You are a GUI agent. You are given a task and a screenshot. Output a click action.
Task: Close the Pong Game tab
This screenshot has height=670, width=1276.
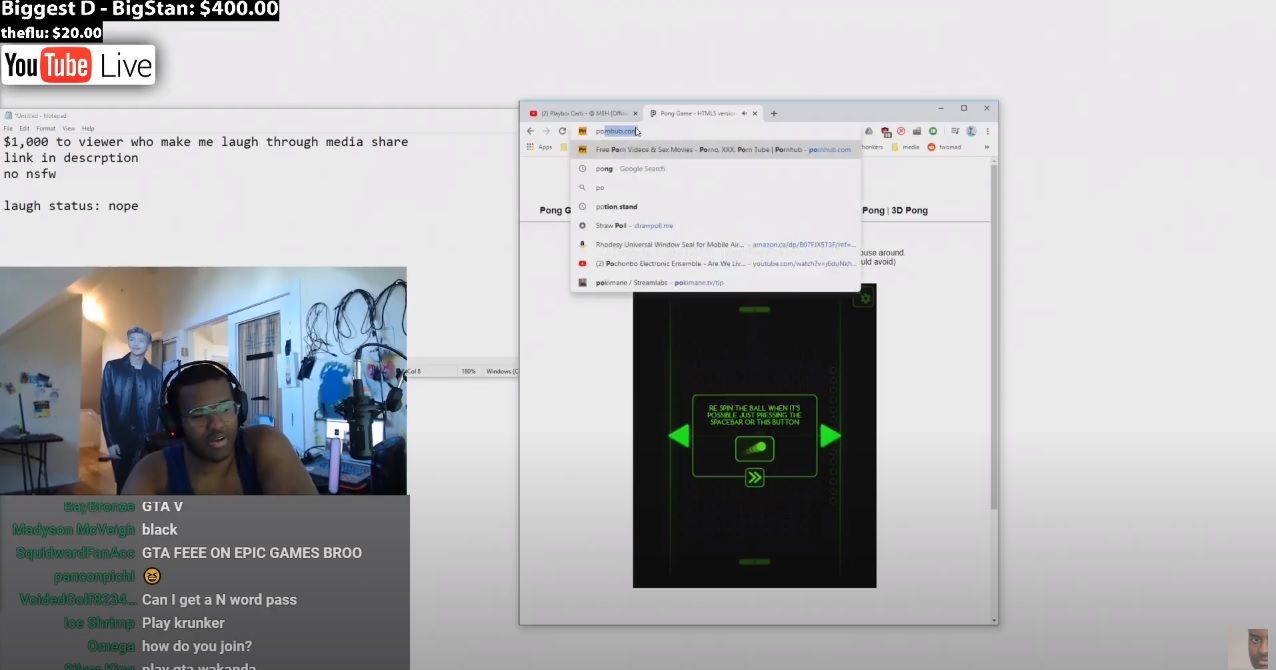pyautogui.click(x=756, y=113)
